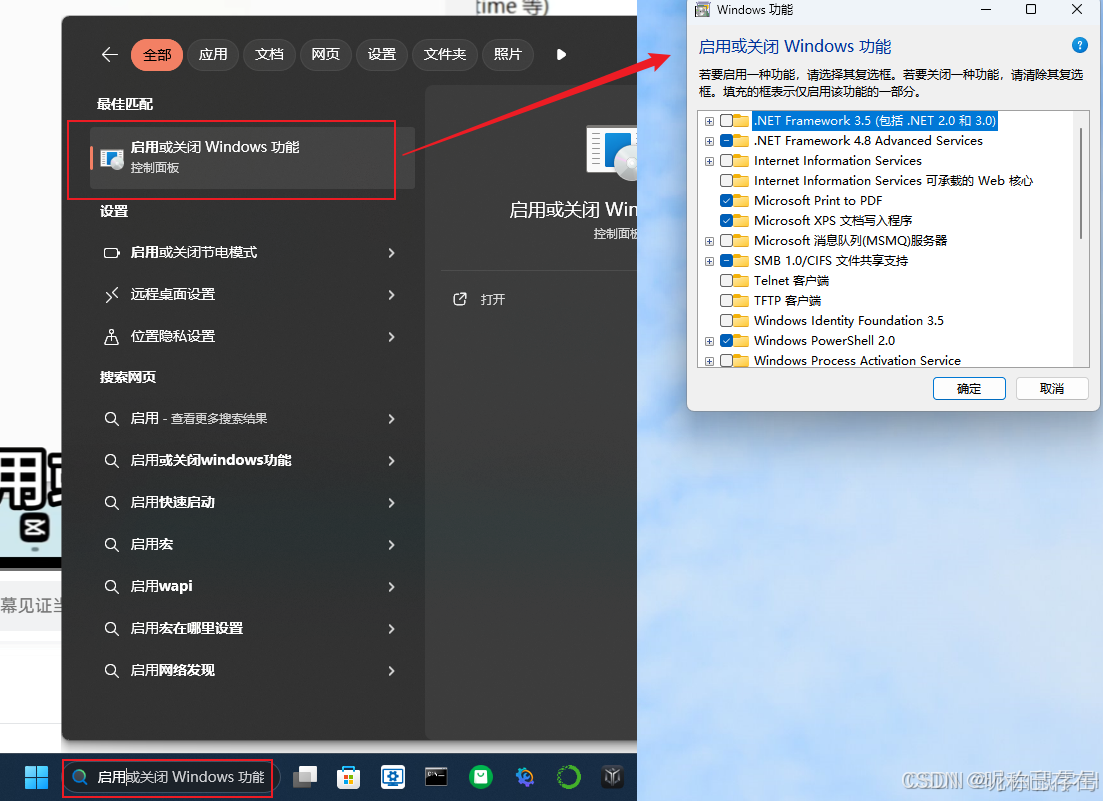
Task: Check Windows Identity Foundation 3.5
Action: point(726,321)
